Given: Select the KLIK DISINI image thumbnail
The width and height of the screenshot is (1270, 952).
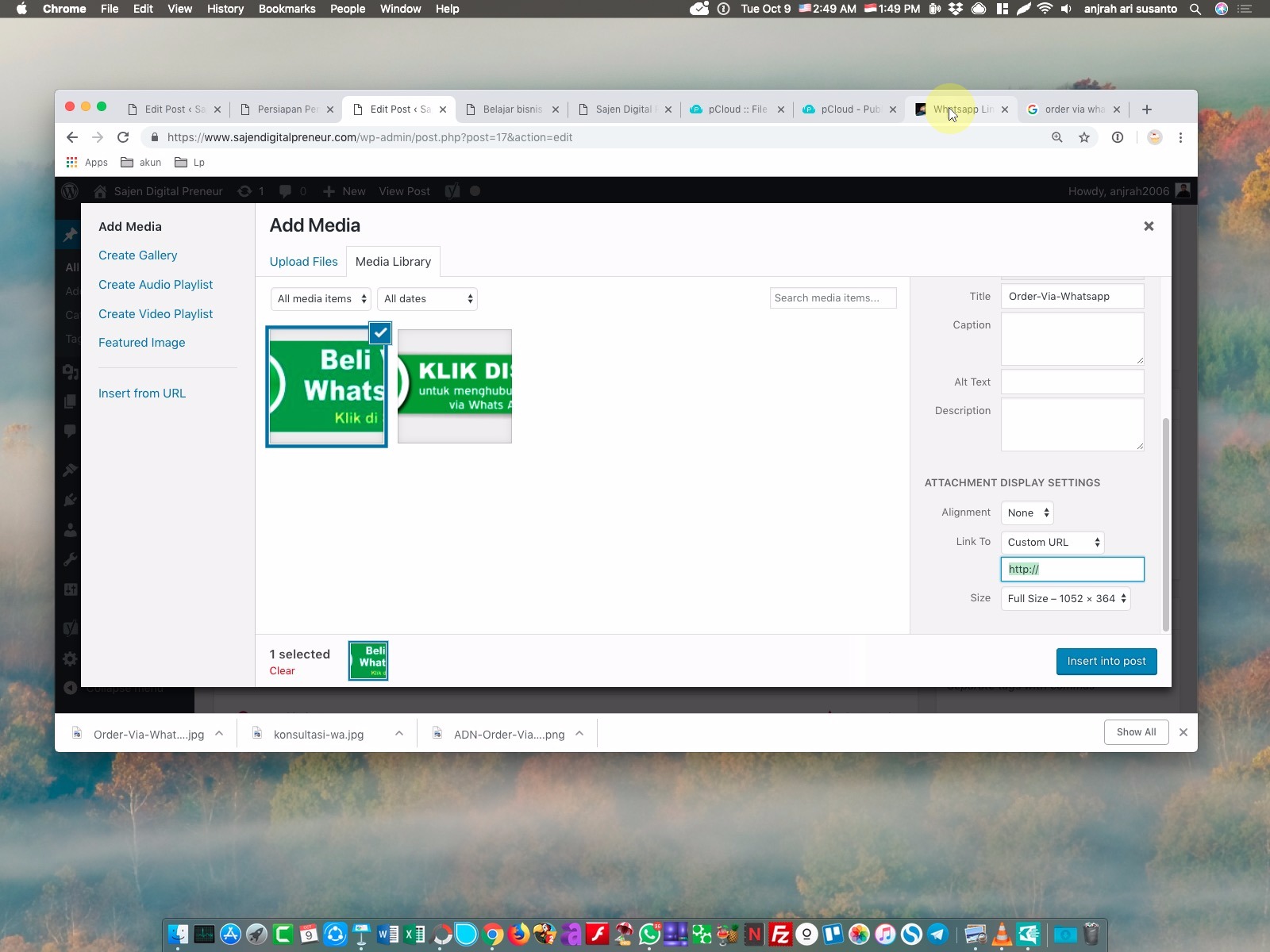Looking at the screenshot, I should [x=455, y=386].
